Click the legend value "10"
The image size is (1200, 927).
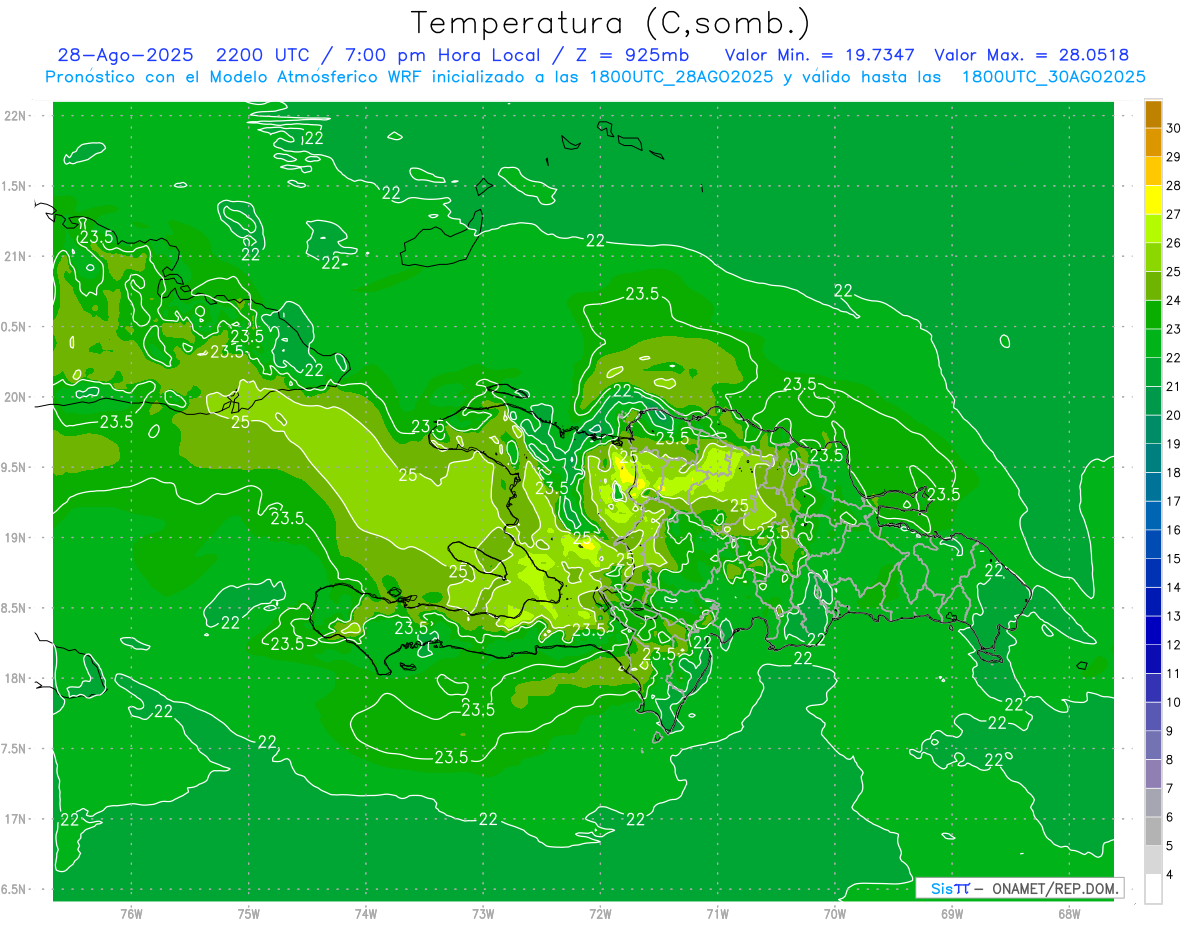[x=1175, y=702]
